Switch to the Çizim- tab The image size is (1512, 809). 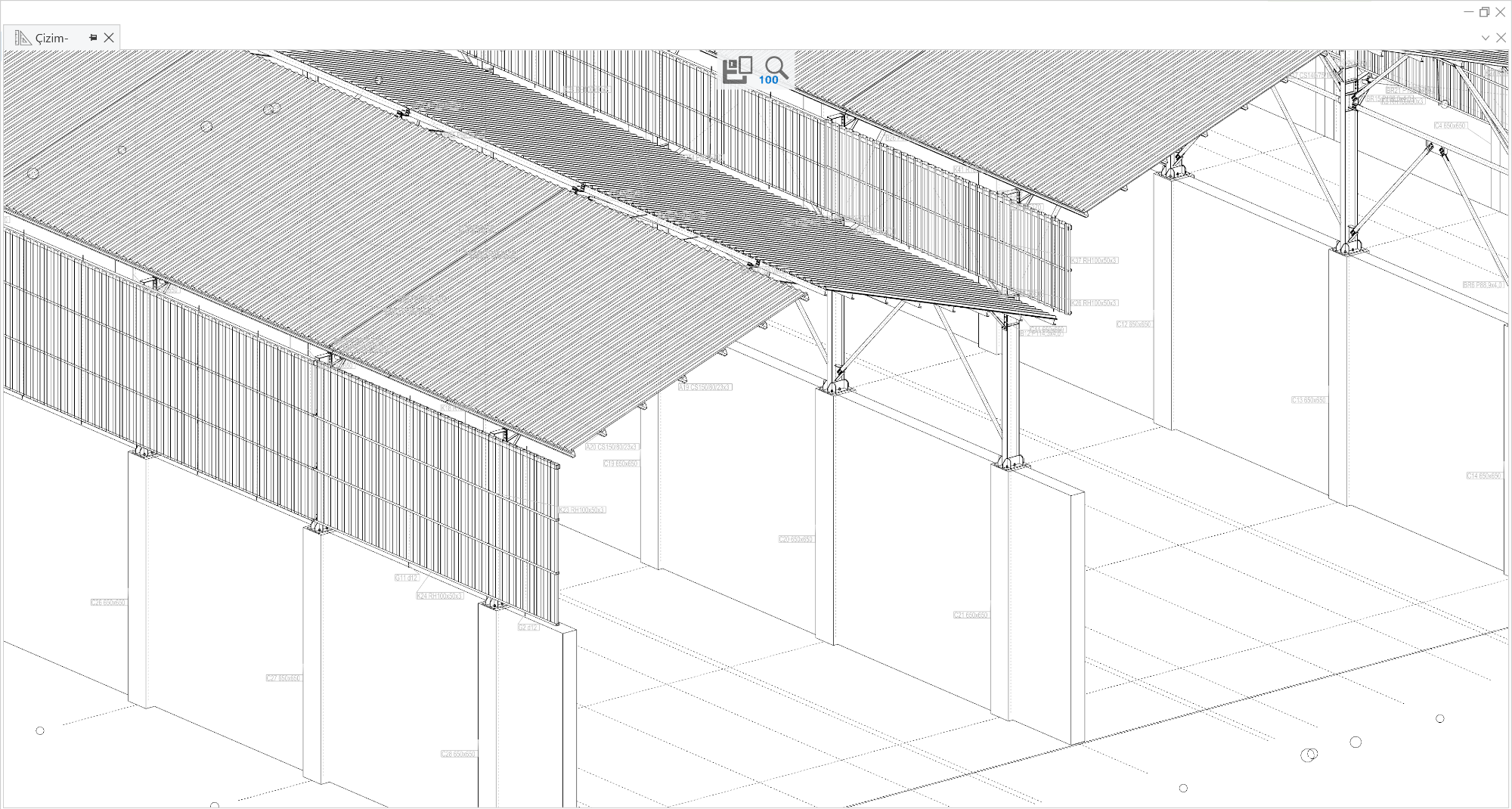[51, 38]
